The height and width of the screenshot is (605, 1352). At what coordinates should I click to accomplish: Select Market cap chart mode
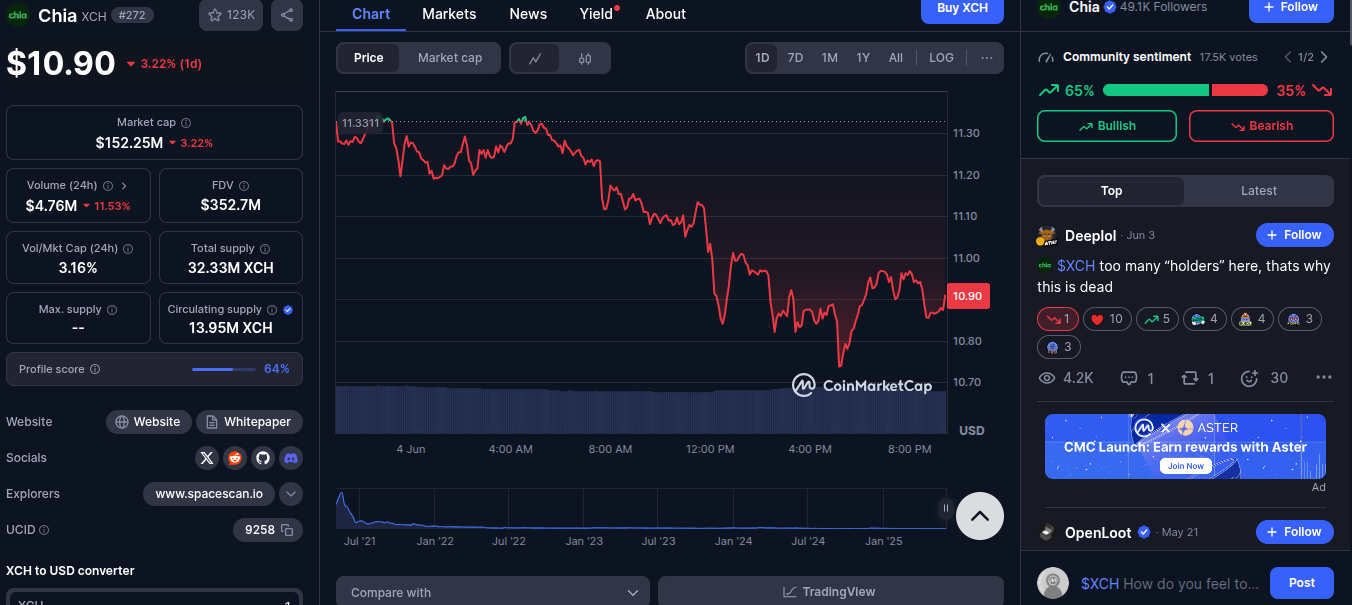(450, 58)
